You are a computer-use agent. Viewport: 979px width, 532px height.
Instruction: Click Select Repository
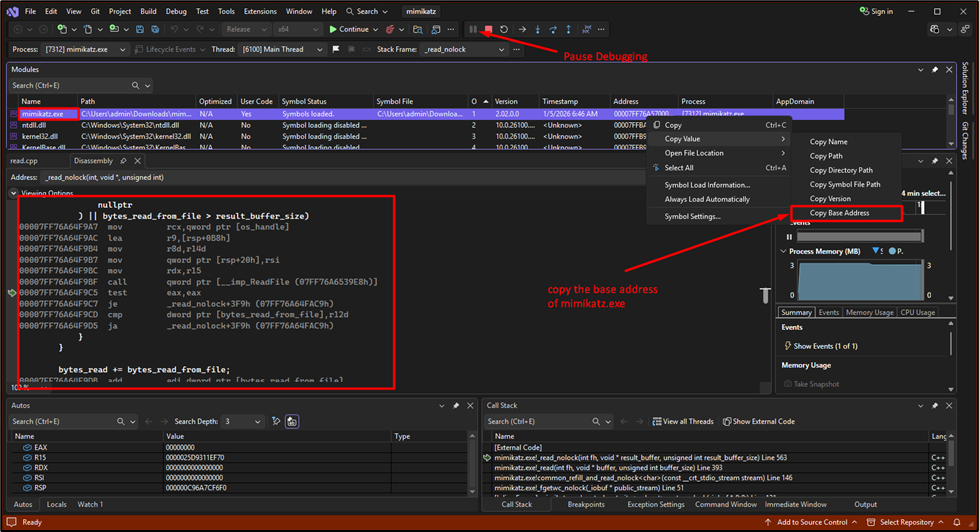point(905,522)
